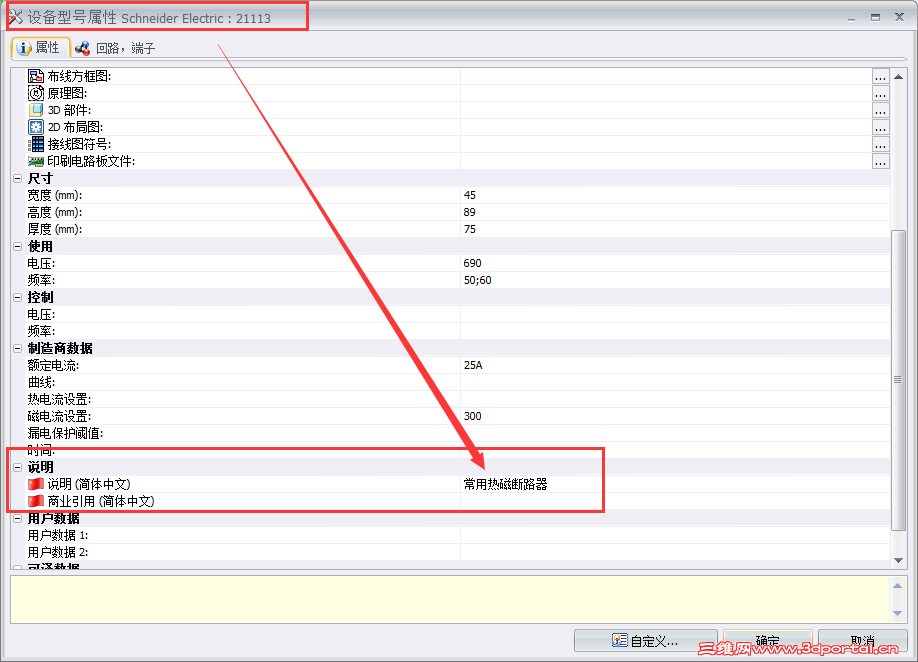Image resolution: width=918 pixels, height=662 pixels.
Task: Click the 自定义 button
Action: pos(646,641)
